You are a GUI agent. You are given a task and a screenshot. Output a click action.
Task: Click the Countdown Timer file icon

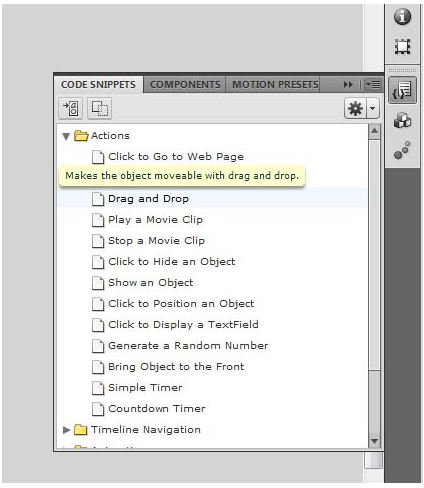click(98, 409)
